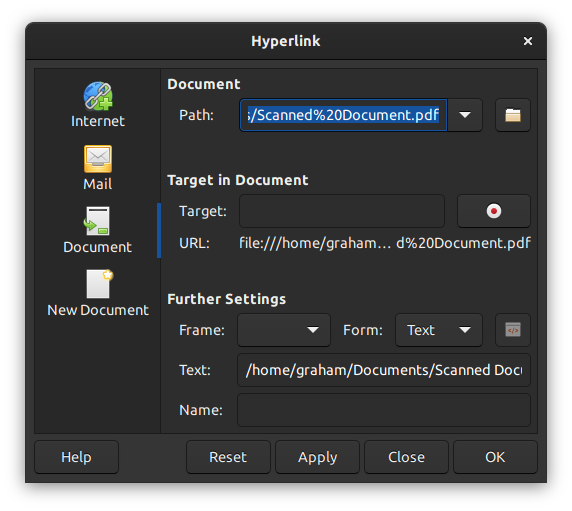The width and height of the screenshot is (572, 511).
Task: Open the Events macro assignment icon
Action: [513, 330]
